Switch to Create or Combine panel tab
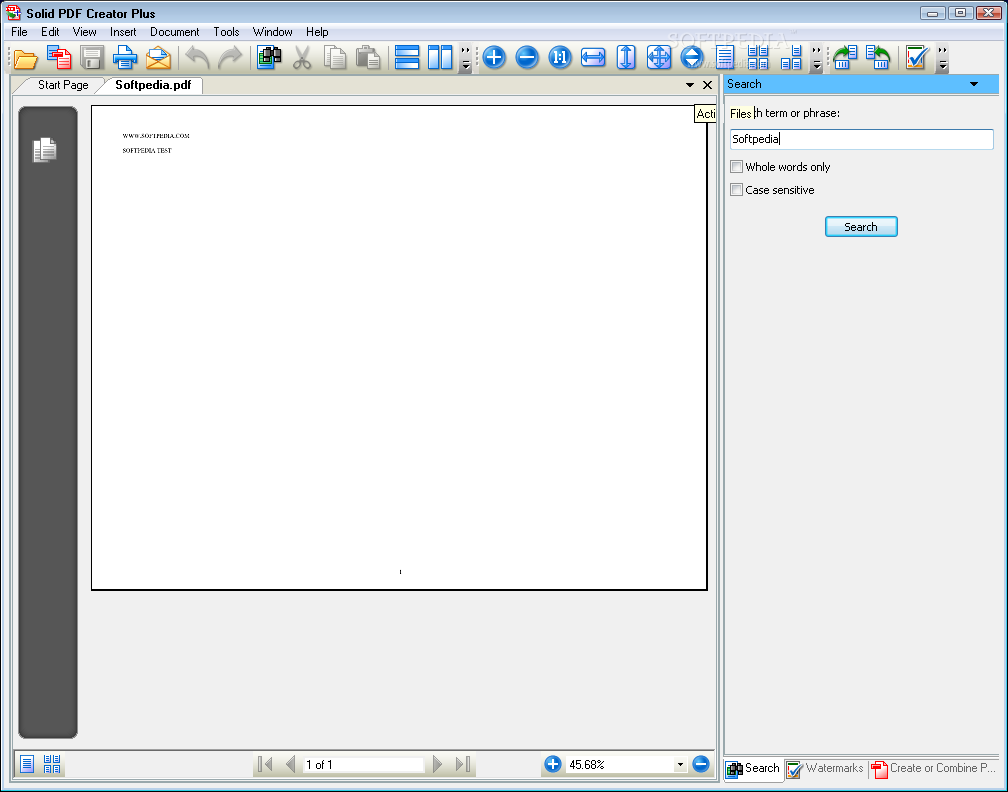 click(x=933, y=768)
